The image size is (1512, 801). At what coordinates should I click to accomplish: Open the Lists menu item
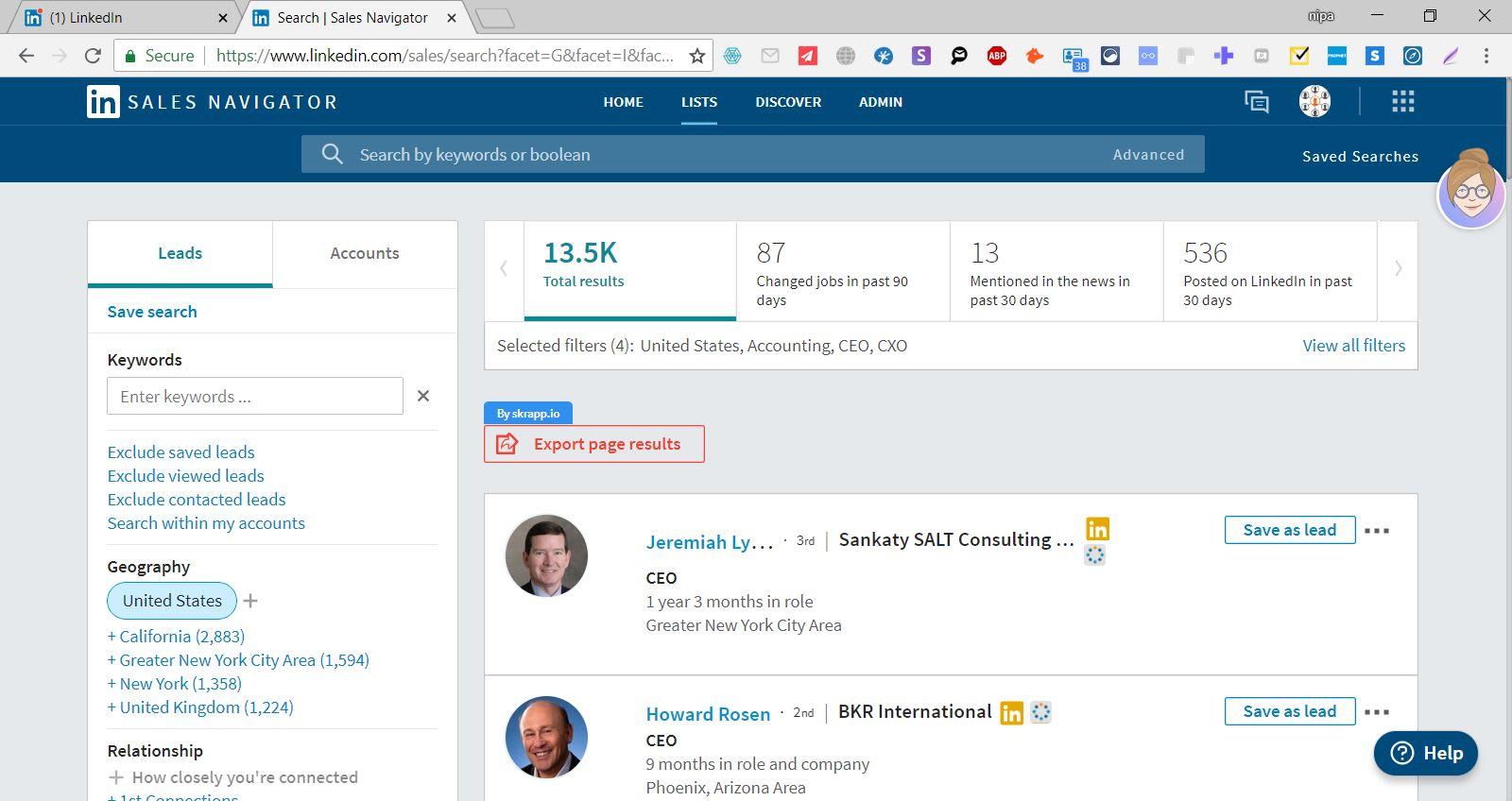[x=699, y=102]
